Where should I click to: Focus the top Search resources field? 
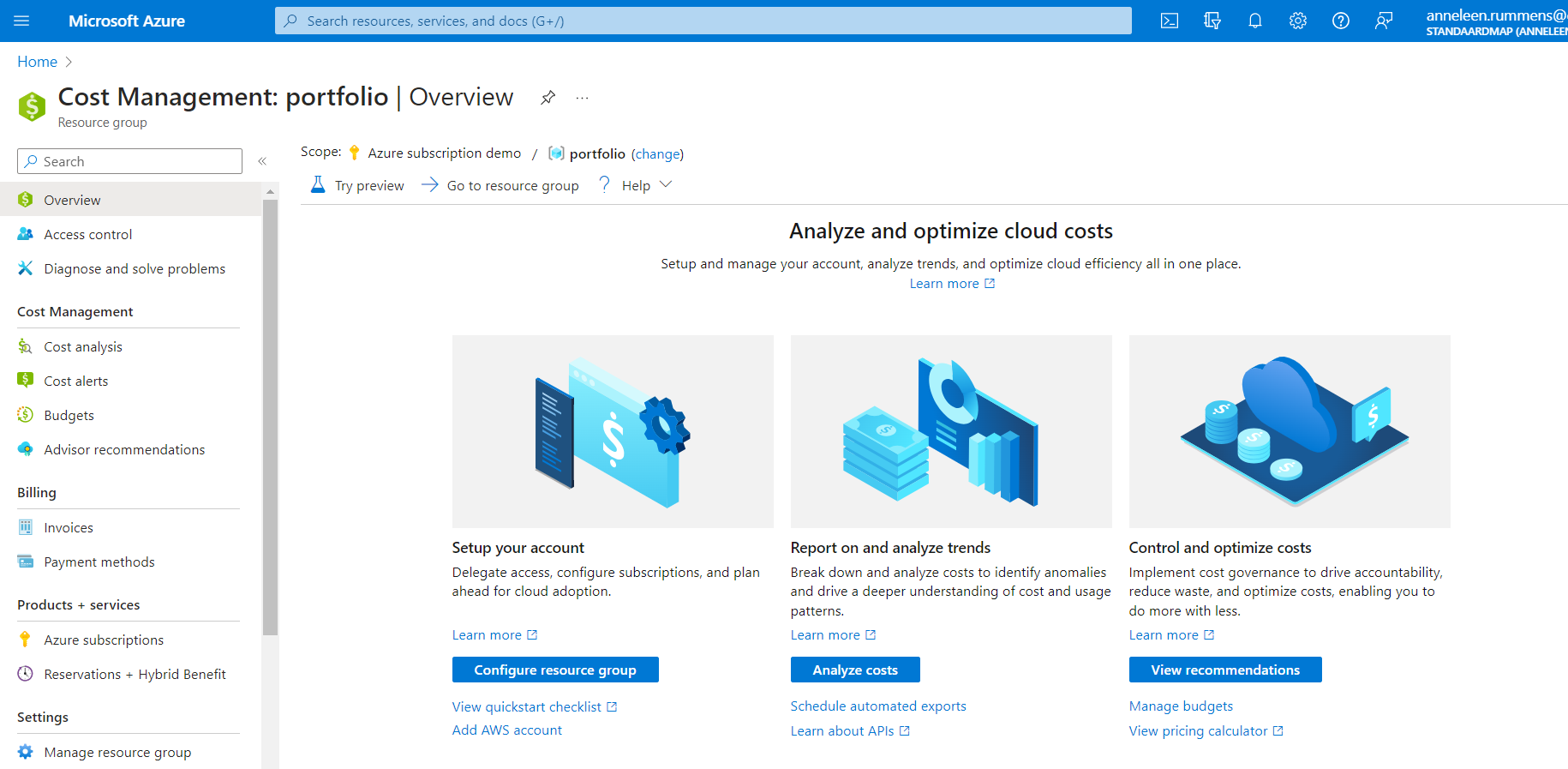pyautogui.click(x=703, y=21)
